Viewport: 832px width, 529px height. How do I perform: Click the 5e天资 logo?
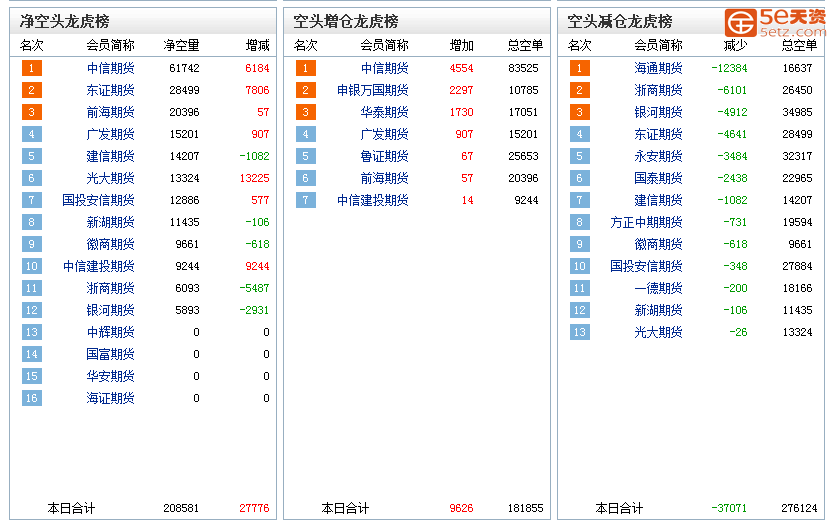[x=776, y=23]
